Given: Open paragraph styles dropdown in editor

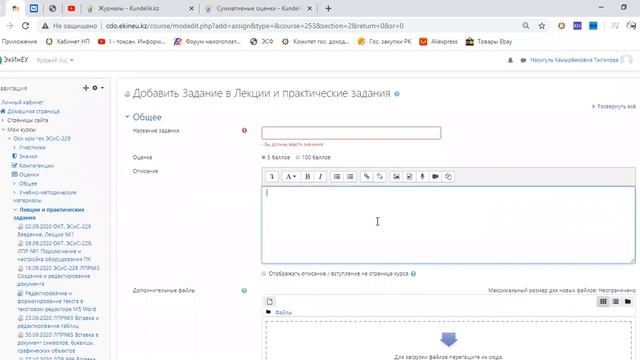Looking at the screenshot, I should 290,176.
